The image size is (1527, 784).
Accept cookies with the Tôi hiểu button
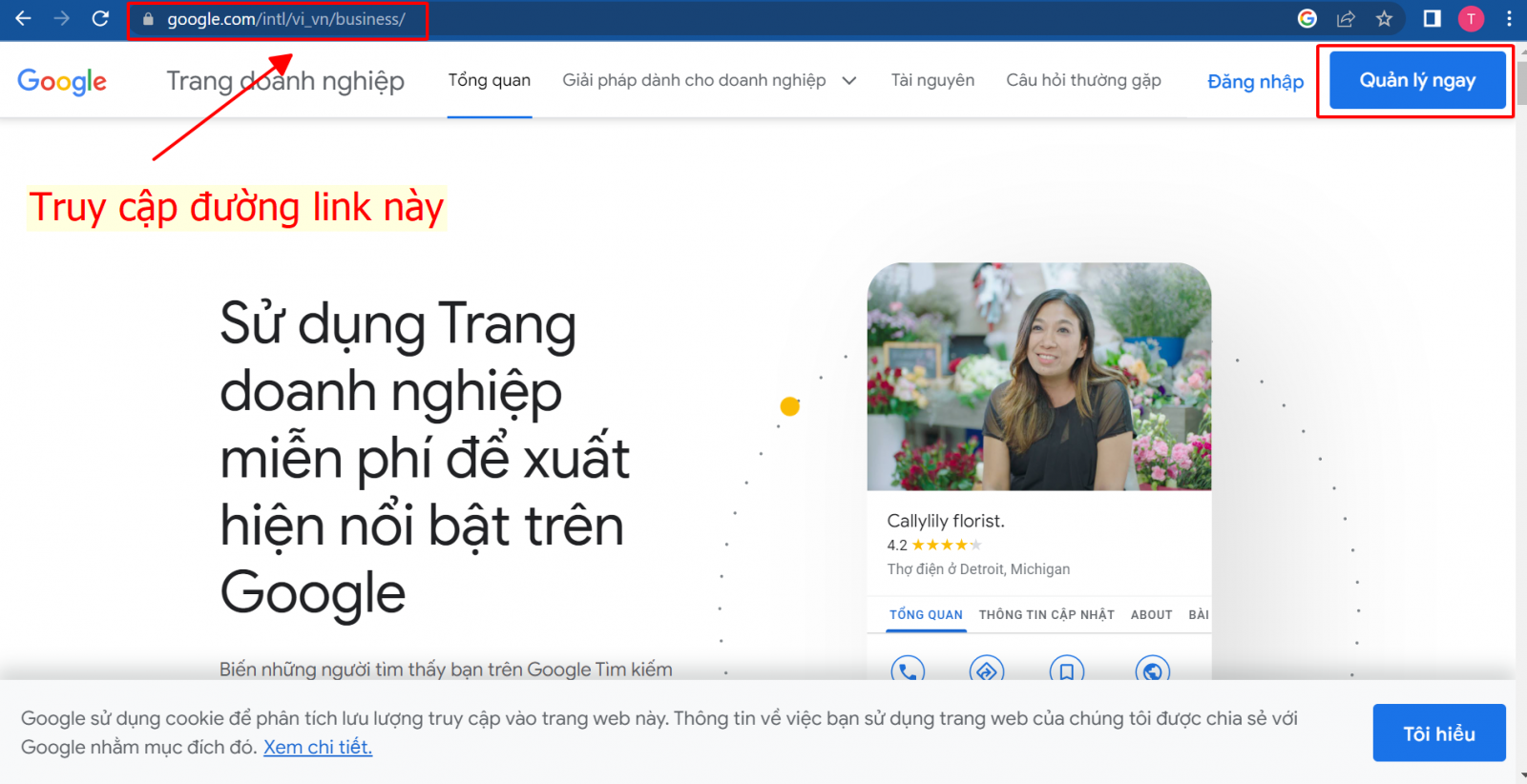[x=1439, y=732]
